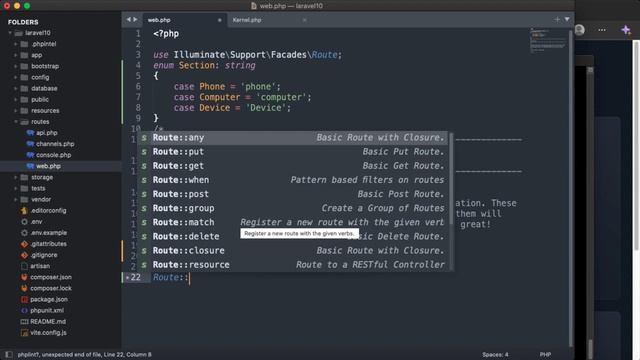This screenshot has height=360, width=640.
Task: Open artisan file icon
Action: tap(24, 266)
